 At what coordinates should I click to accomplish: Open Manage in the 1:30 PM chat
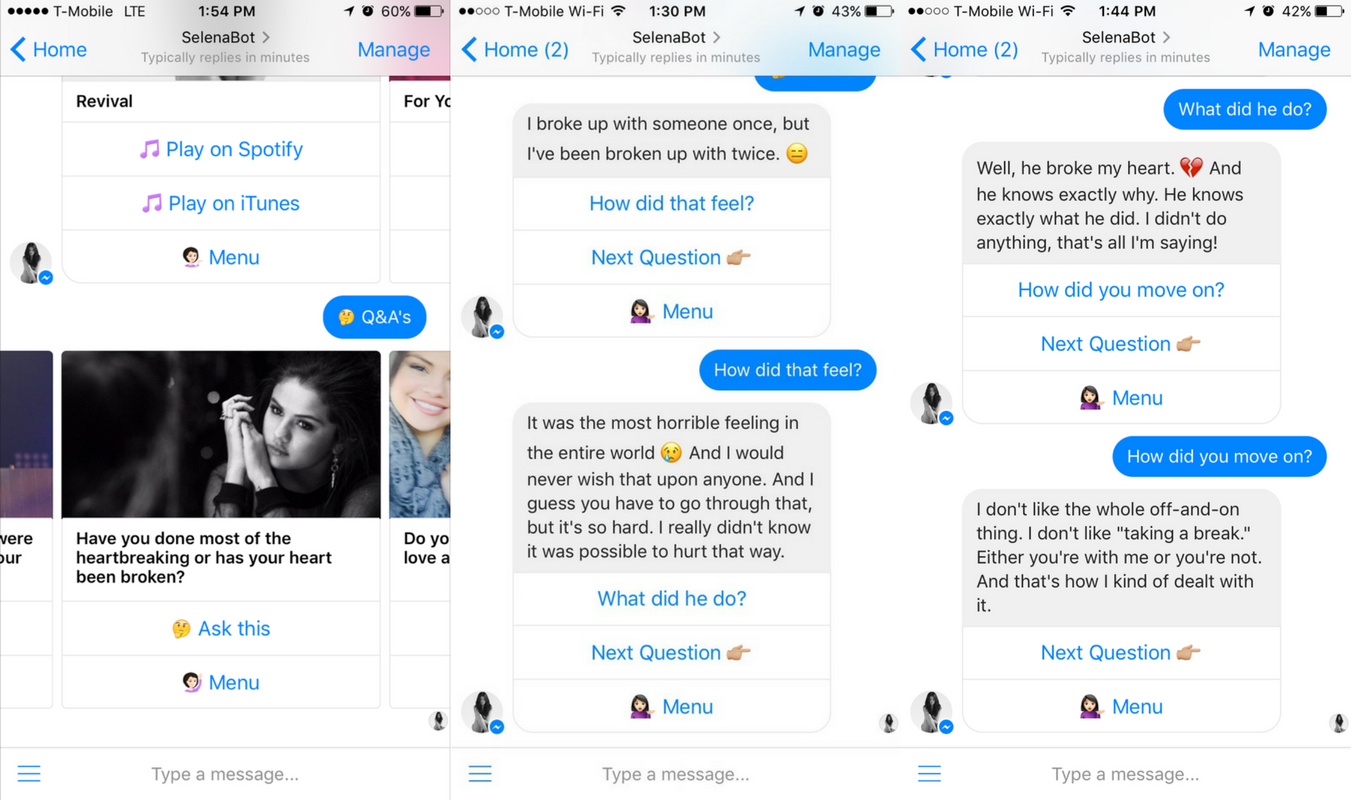[x=844, y=50]
